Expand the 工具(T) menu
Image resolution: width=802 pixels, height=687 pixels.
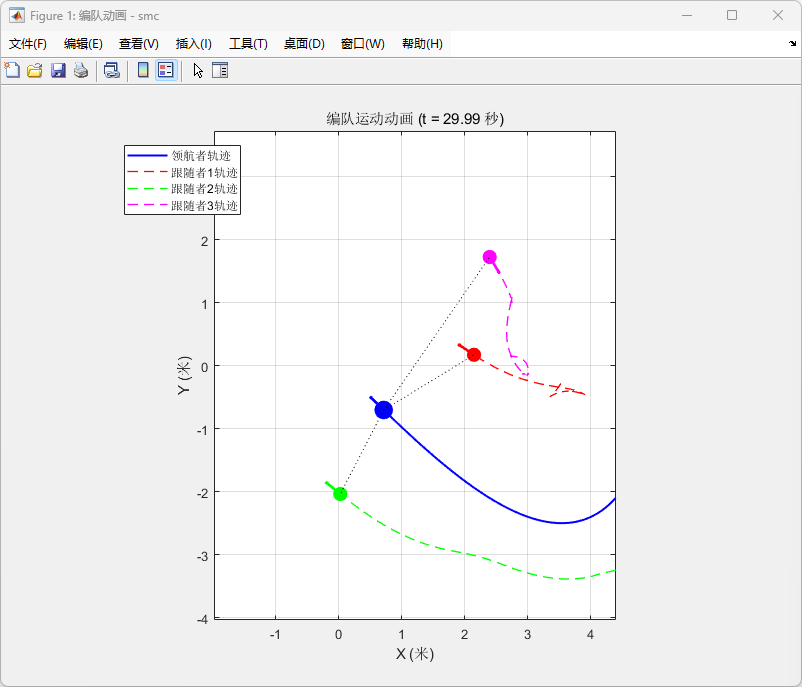pyautogui.click(x=248, y=44)
